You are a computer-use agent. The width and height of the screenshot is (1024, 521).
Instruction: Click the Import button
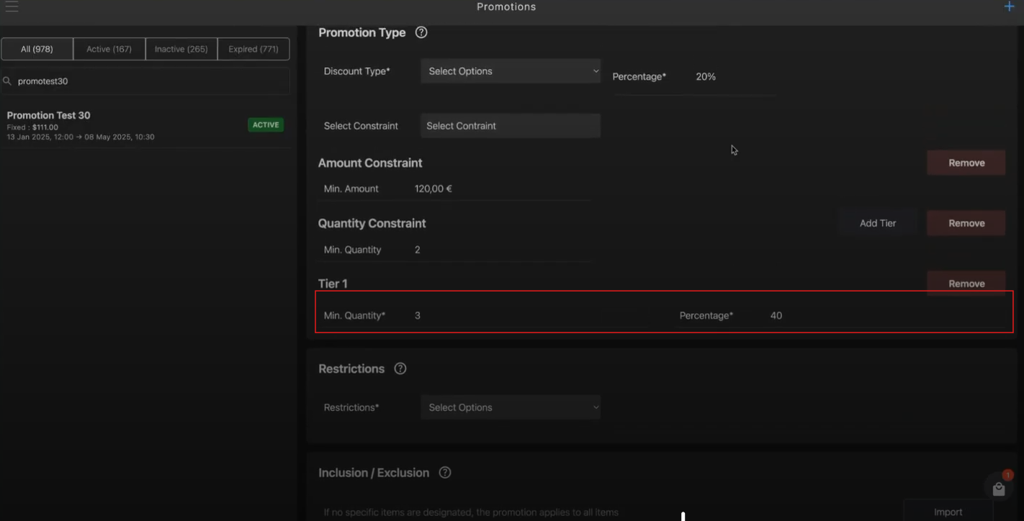tap(948, 512)
